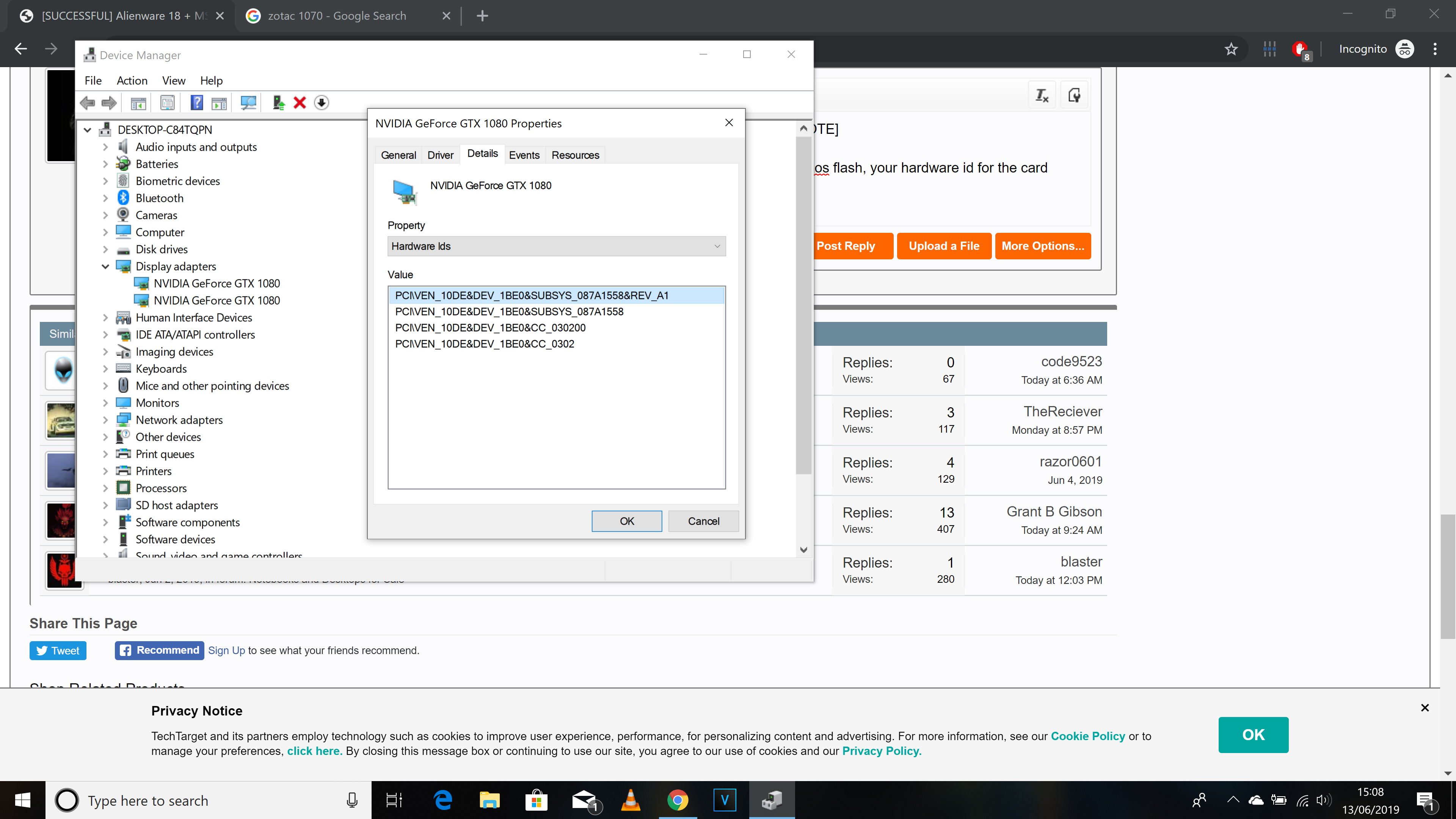Switch to the Driver tab in Properties
The height and width of the screenshot is (819, 1456).
pos(440,155)
